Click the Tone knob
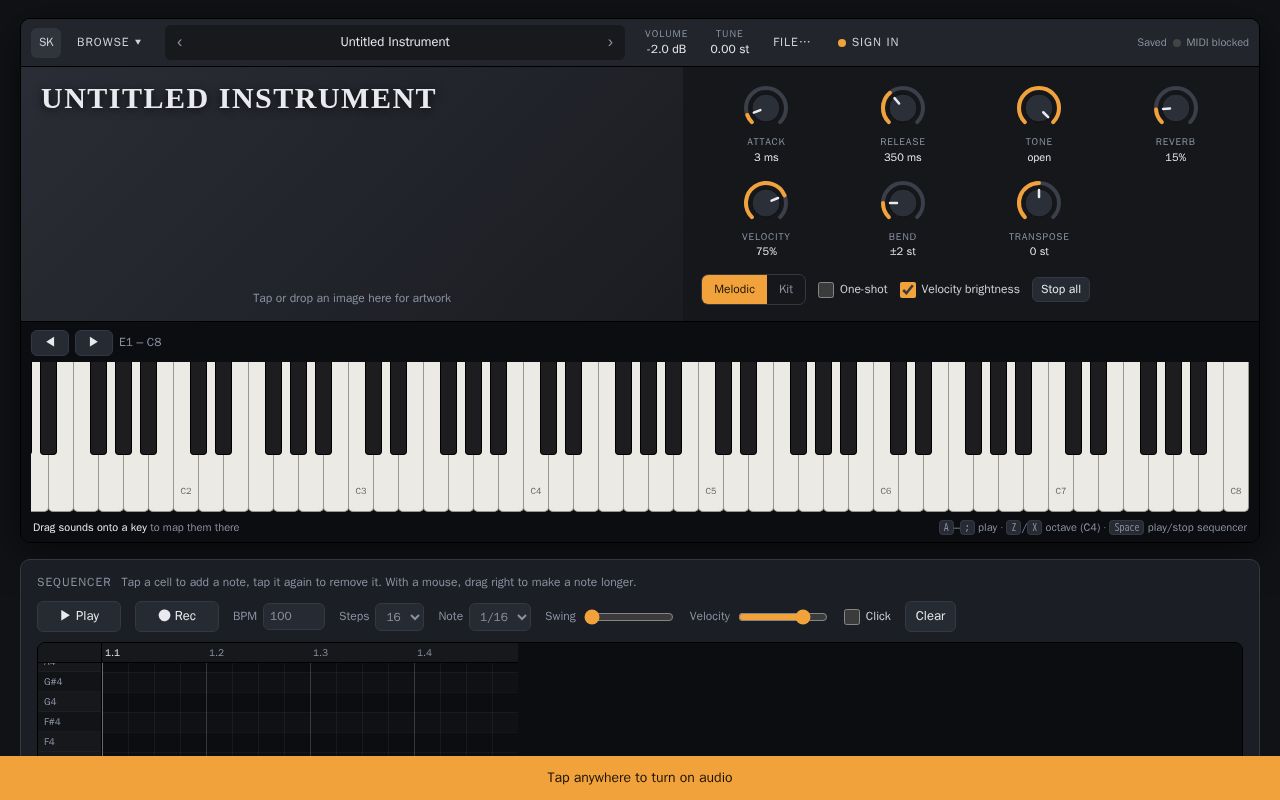 click(1039, 108)
